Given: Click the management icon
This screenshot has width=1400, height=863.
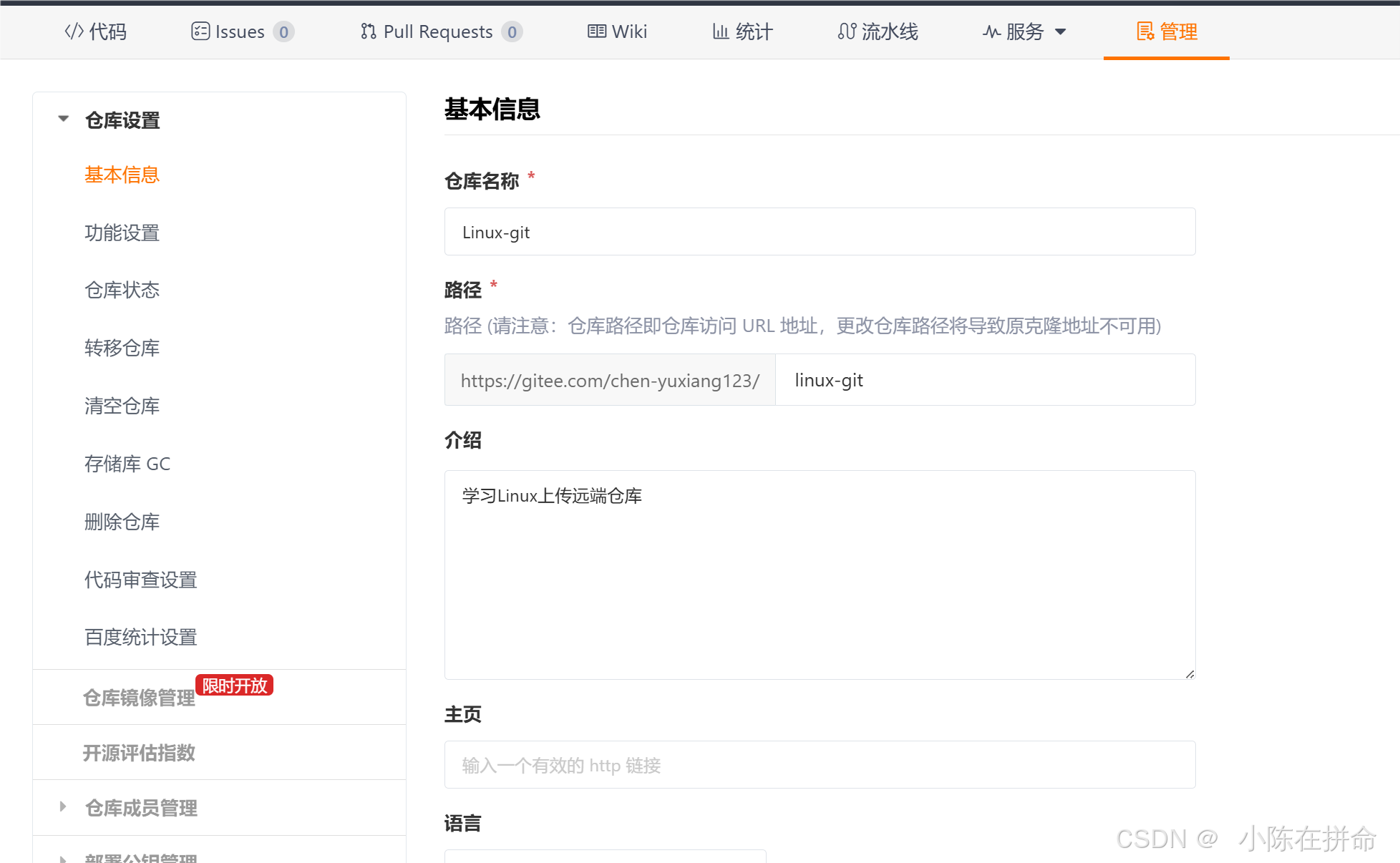Looking at the screenshot, I should point(1145,31).
